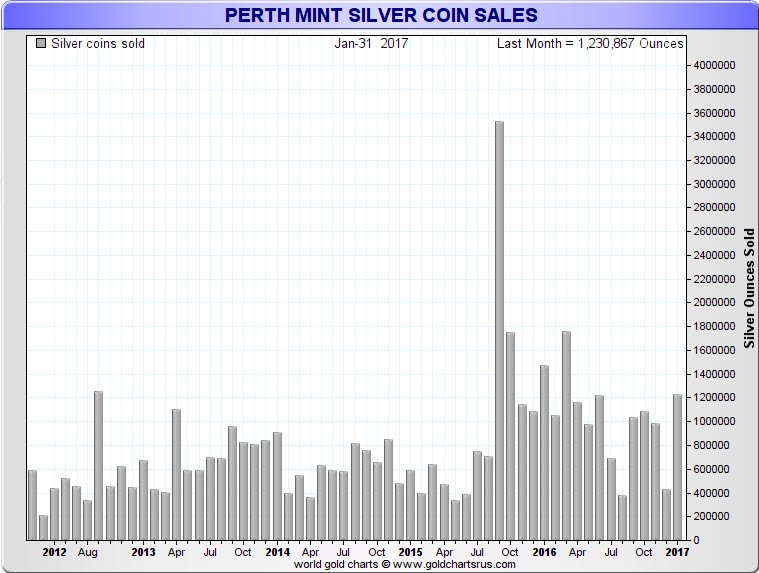Click the 2012 year label on x-axis
The height and width of the screenshot is (573, 759).
pyautogui.click(x=54, y=552)
